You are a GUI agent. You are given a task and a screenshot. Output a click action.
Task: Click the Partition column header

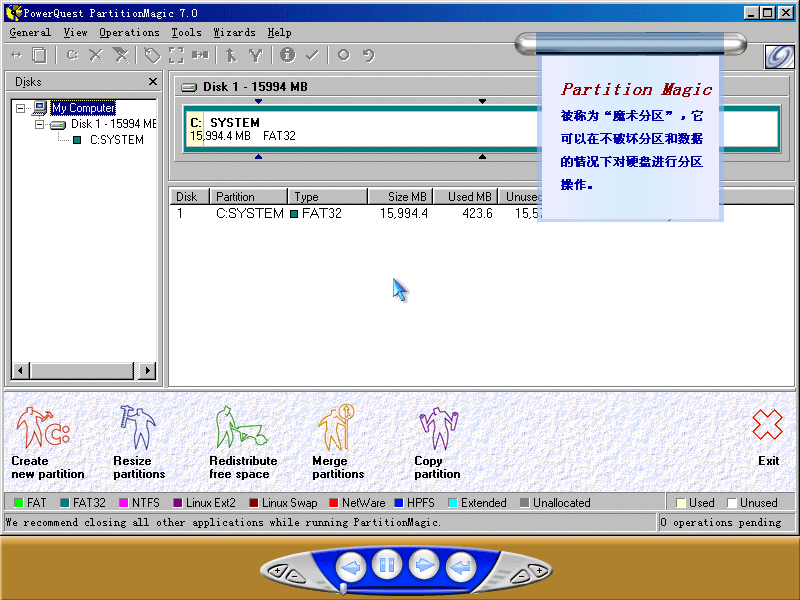248,196
